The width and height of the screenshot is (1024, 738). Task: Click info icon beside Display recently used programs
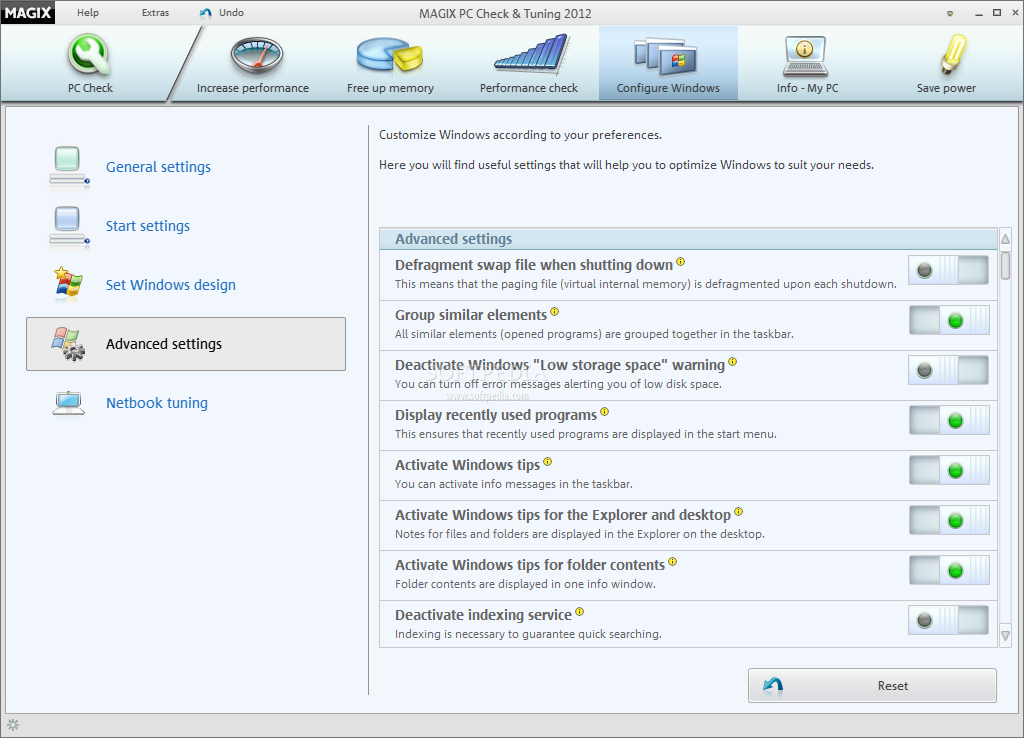click(x=605, y=411)
